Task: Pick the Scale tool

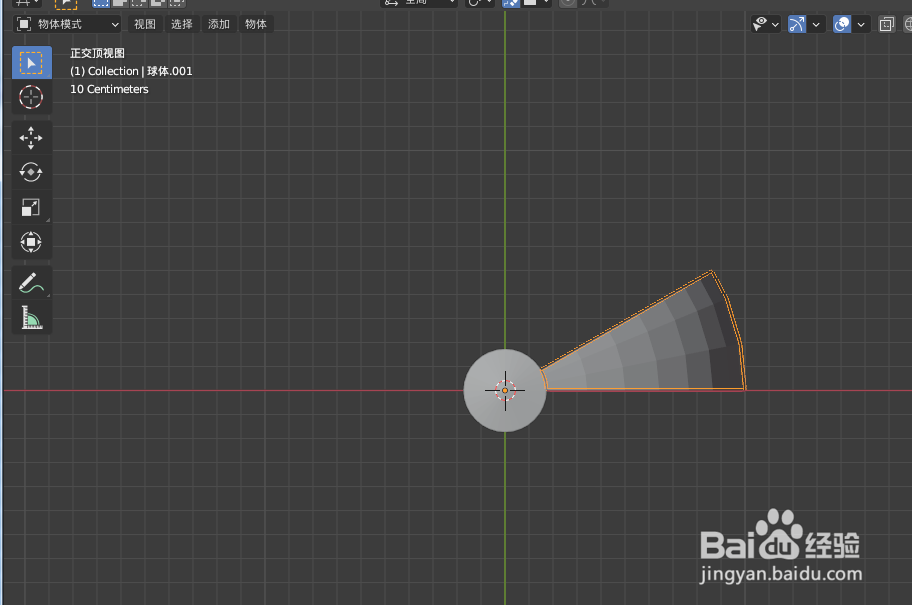Action: pos(31,207)
